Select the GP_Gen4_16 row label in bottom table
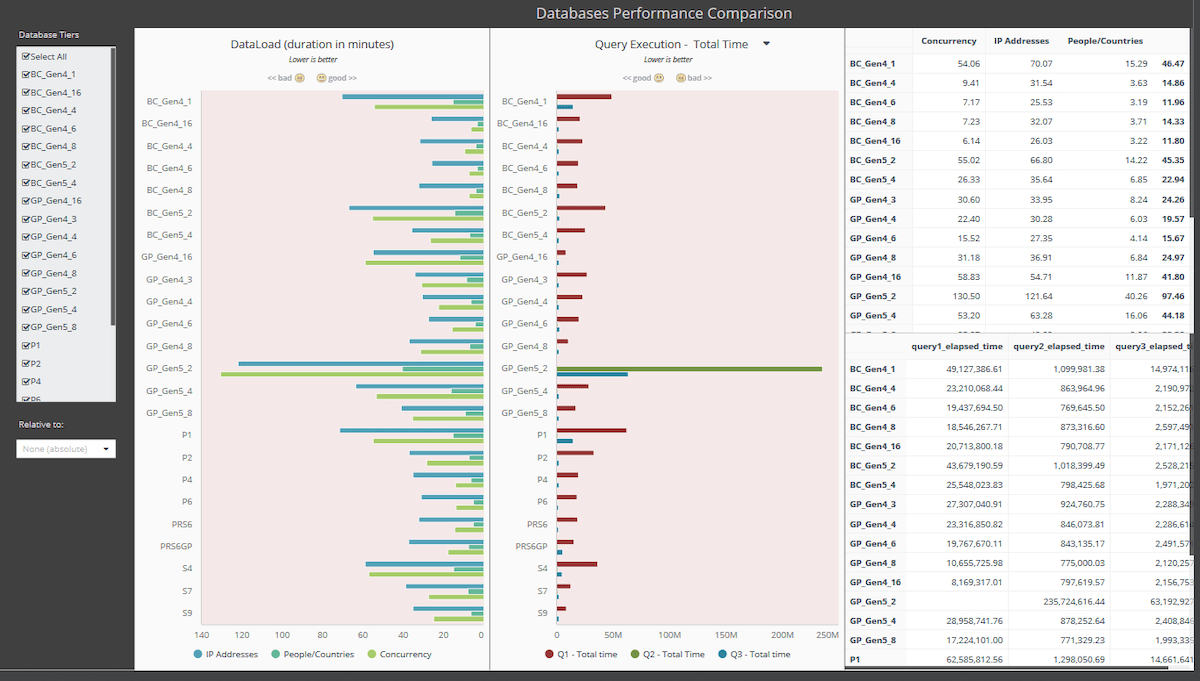The width and height of the screenshot is (1200, 681). 875,582
